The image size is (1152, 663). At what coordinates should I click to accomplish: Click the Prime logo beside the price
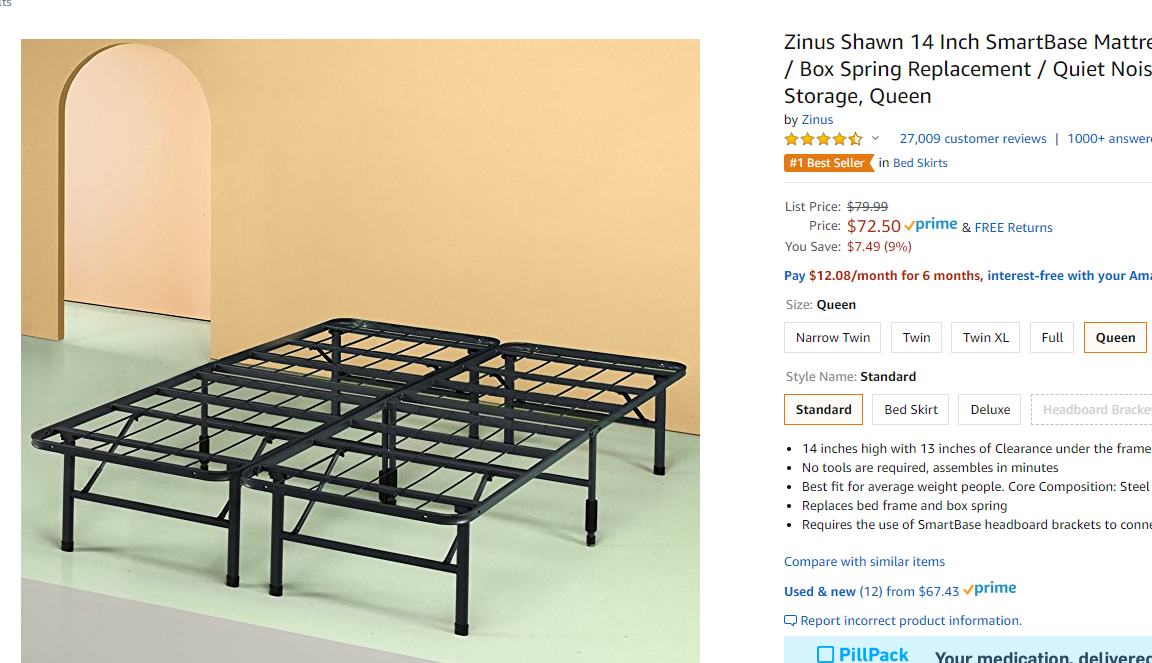coord(931,226)
